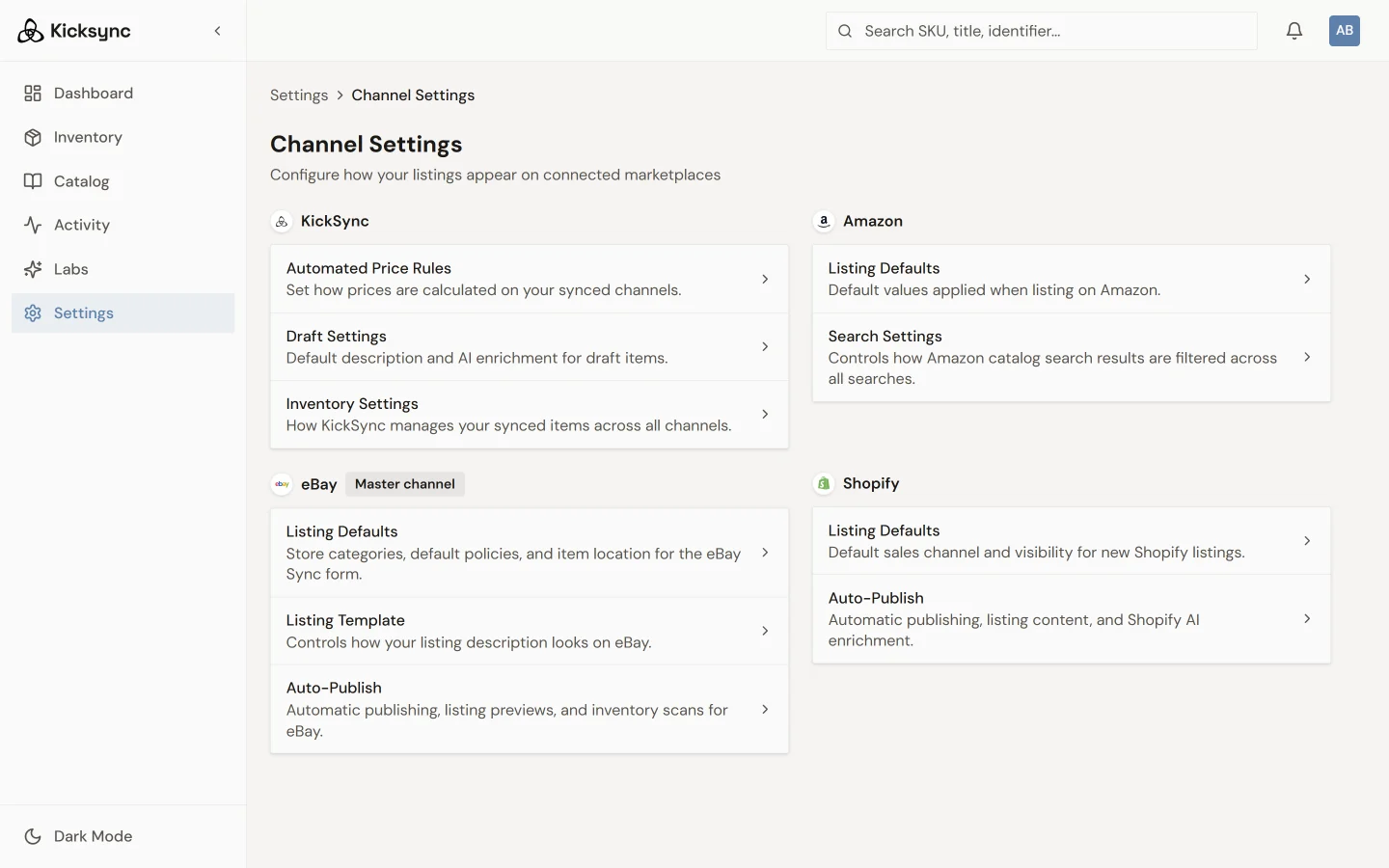Click the Inventory box icon
The image size is (1389, 868).
pyautogui.click(x=33, y=138)
